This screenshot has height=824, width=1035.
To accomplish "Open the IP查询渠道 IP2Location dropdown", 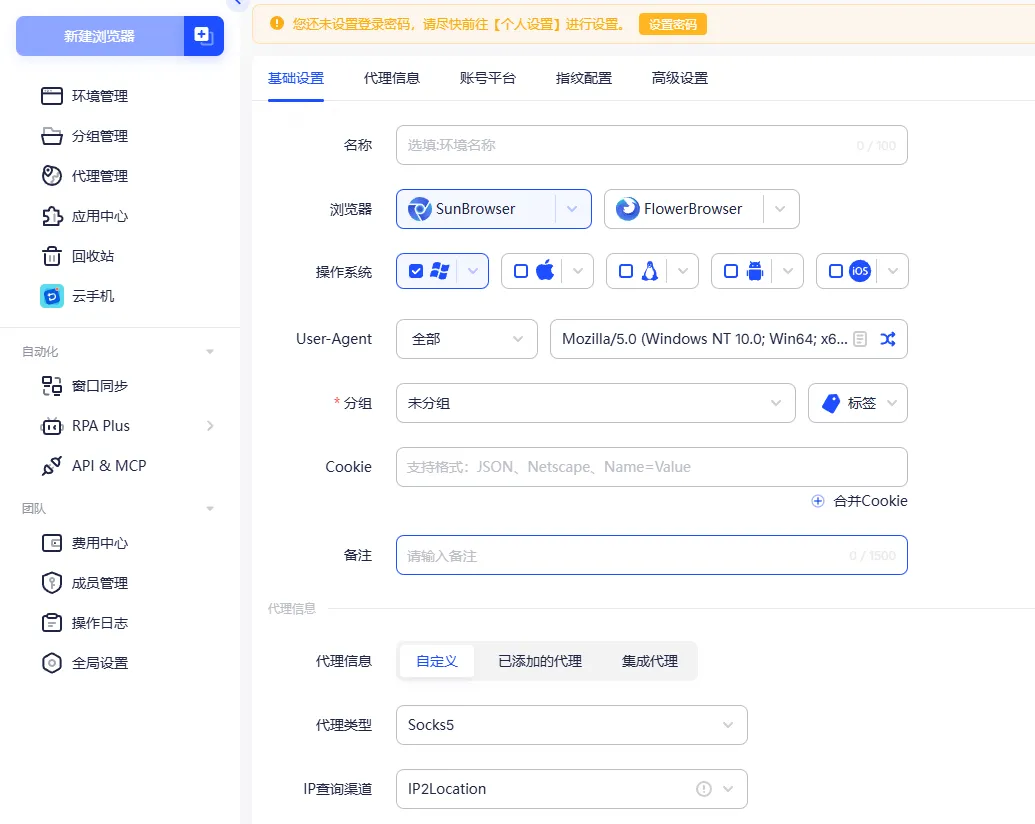I will 571,788.
